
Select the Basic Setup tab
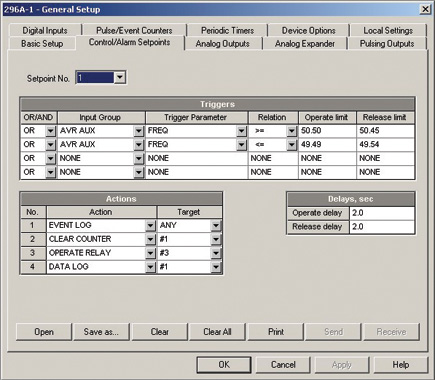coord(42,44)
